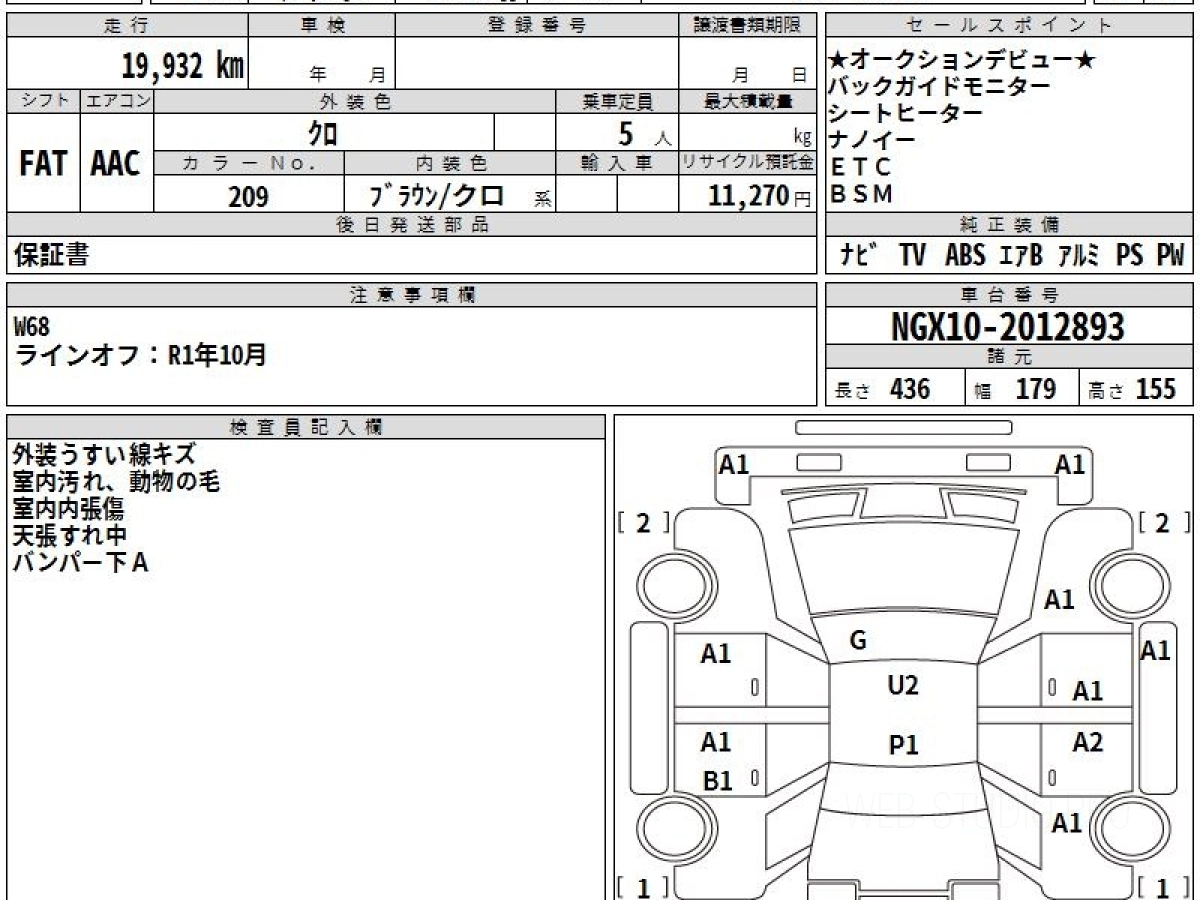1200x900 pixels.
Task: Click the U2 mark on the roof
Action: click(903, 685)
